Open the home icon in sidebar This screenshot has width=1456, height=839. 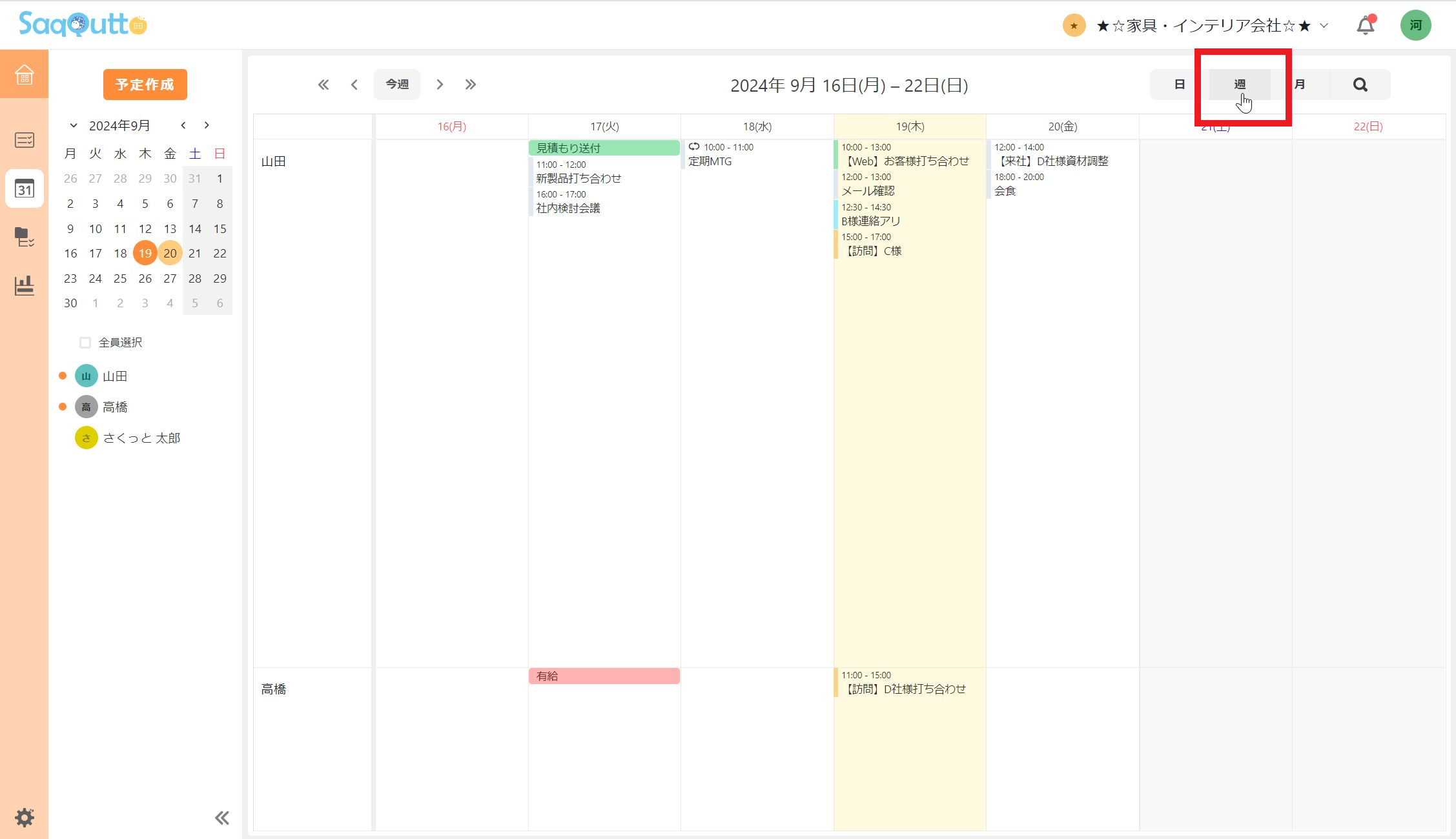pos(24,74)
